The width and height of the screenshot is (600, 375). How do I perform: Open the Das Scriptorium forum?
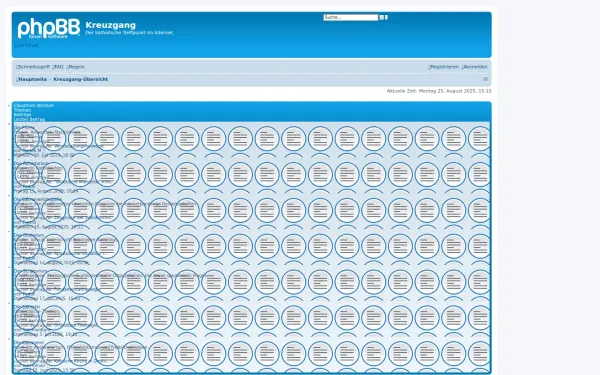pos(31,271)
